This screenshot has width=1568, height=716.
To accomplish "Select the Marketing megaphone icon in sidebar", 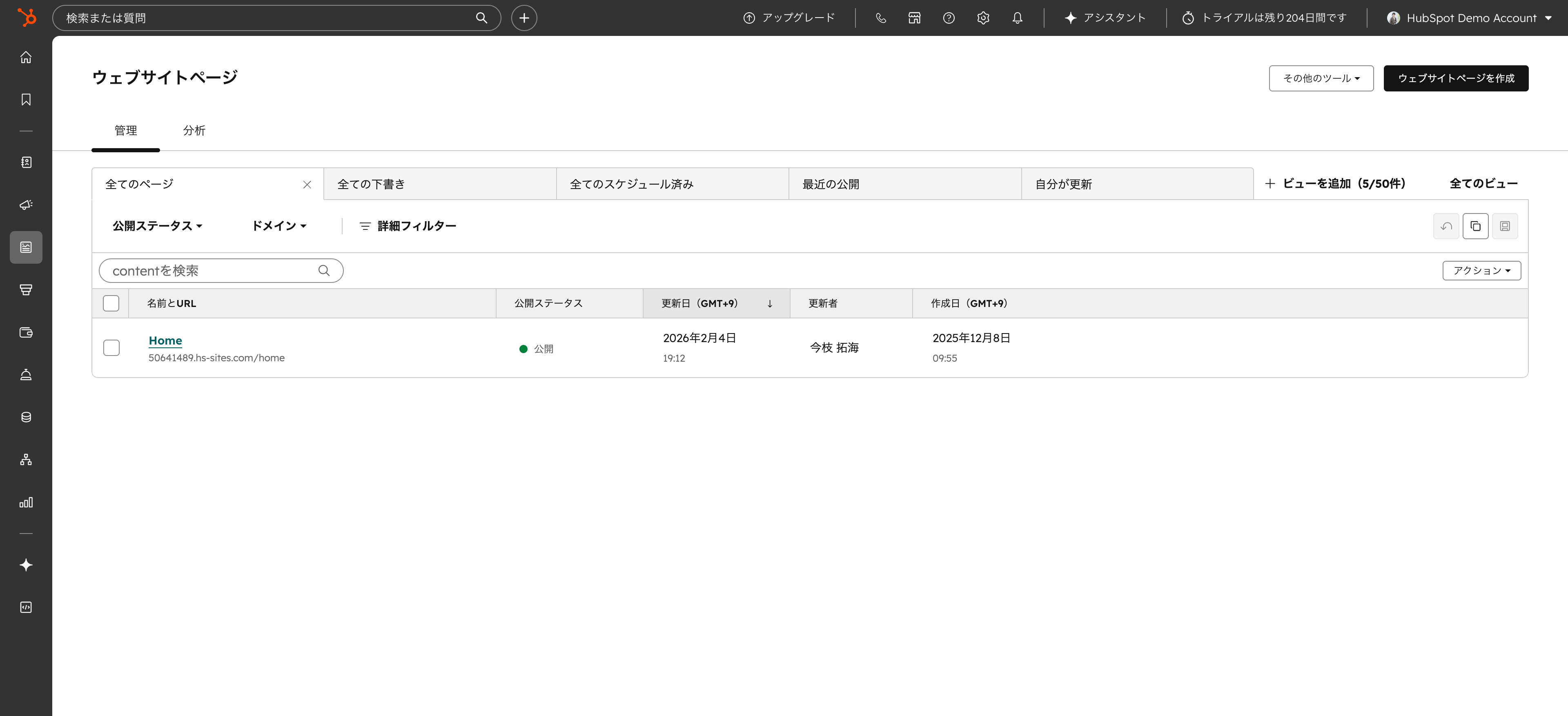I will click(x=26, y=205).
